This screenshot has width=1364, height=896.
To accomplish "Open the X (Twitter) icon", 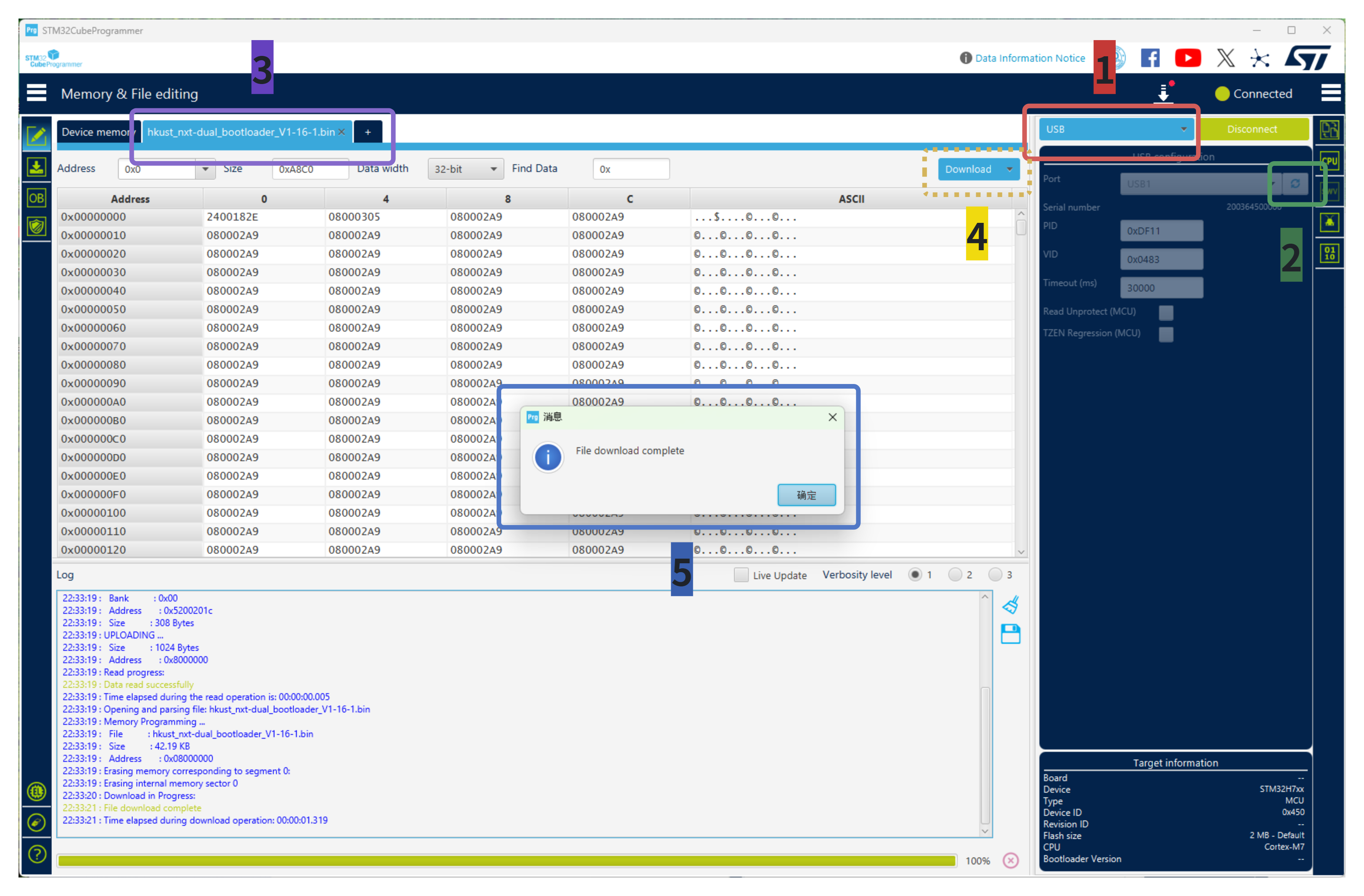I will tap(1226, 58).
